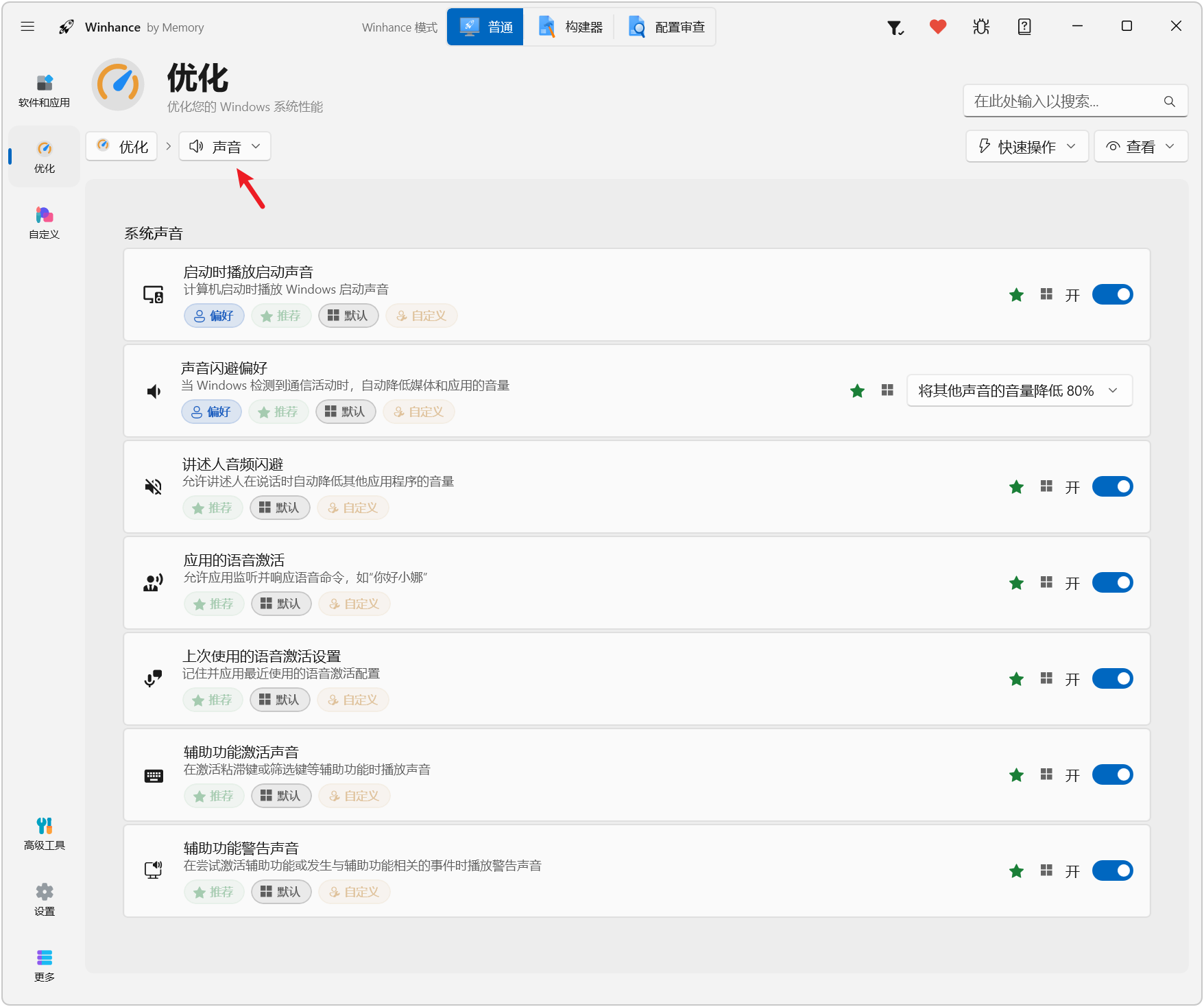Switch to 构建器 mode tab
Screen dimensions: 1204x1007
click(570, 27)
